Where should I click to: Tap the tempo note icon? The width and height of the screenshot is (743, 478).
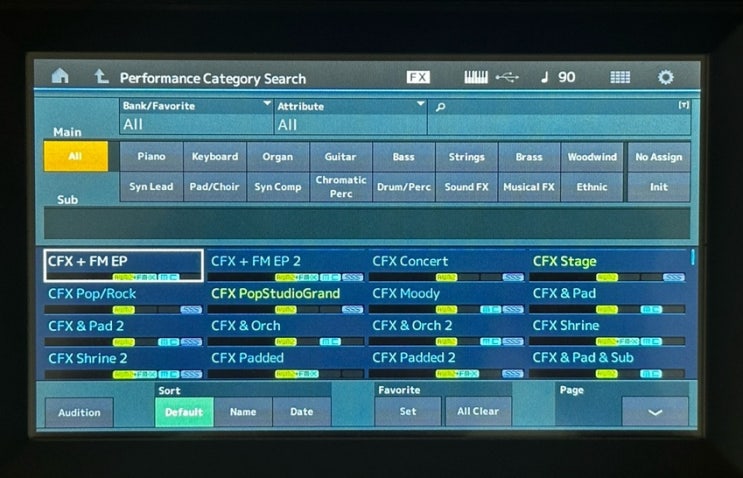coord(544,77)
